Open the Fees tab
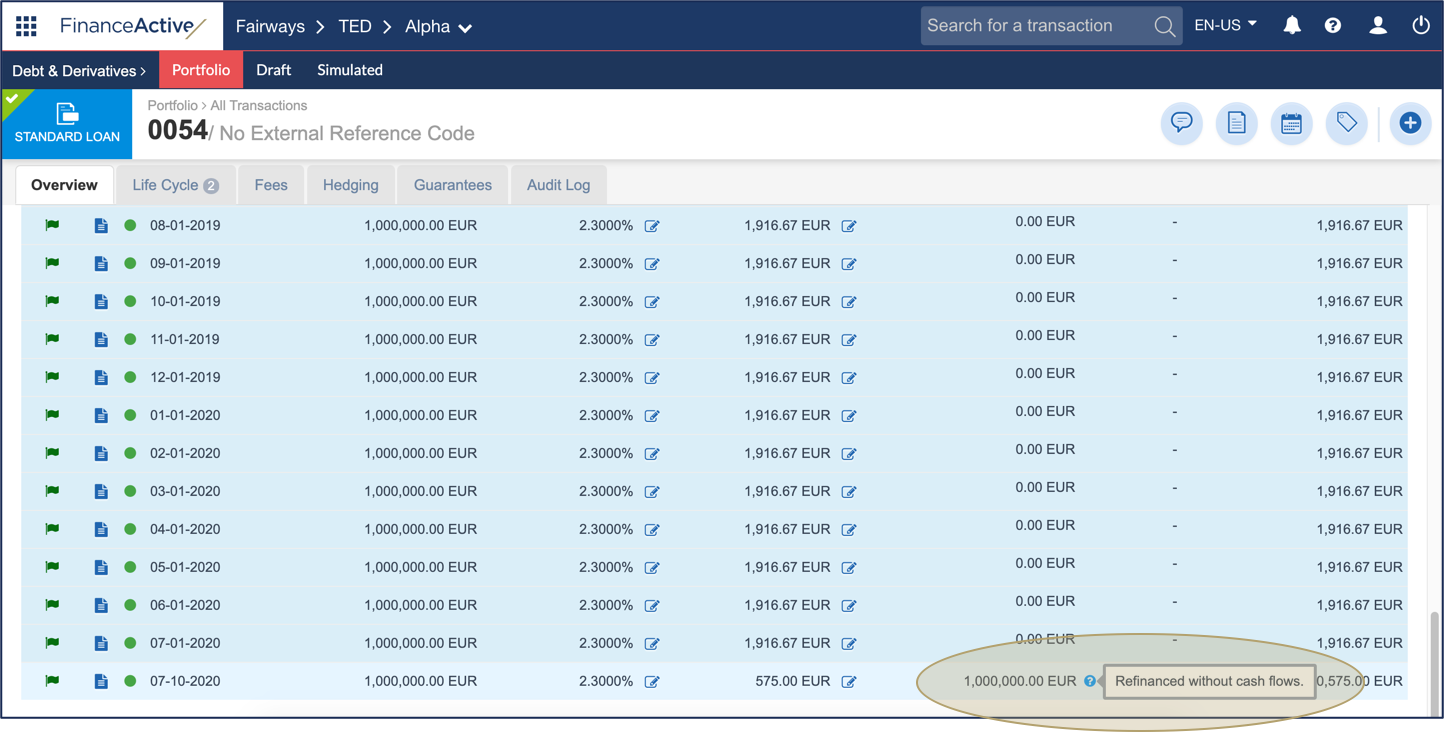Image resolution: width=1444 pixels, height=732 pixels. coord(271,185)
